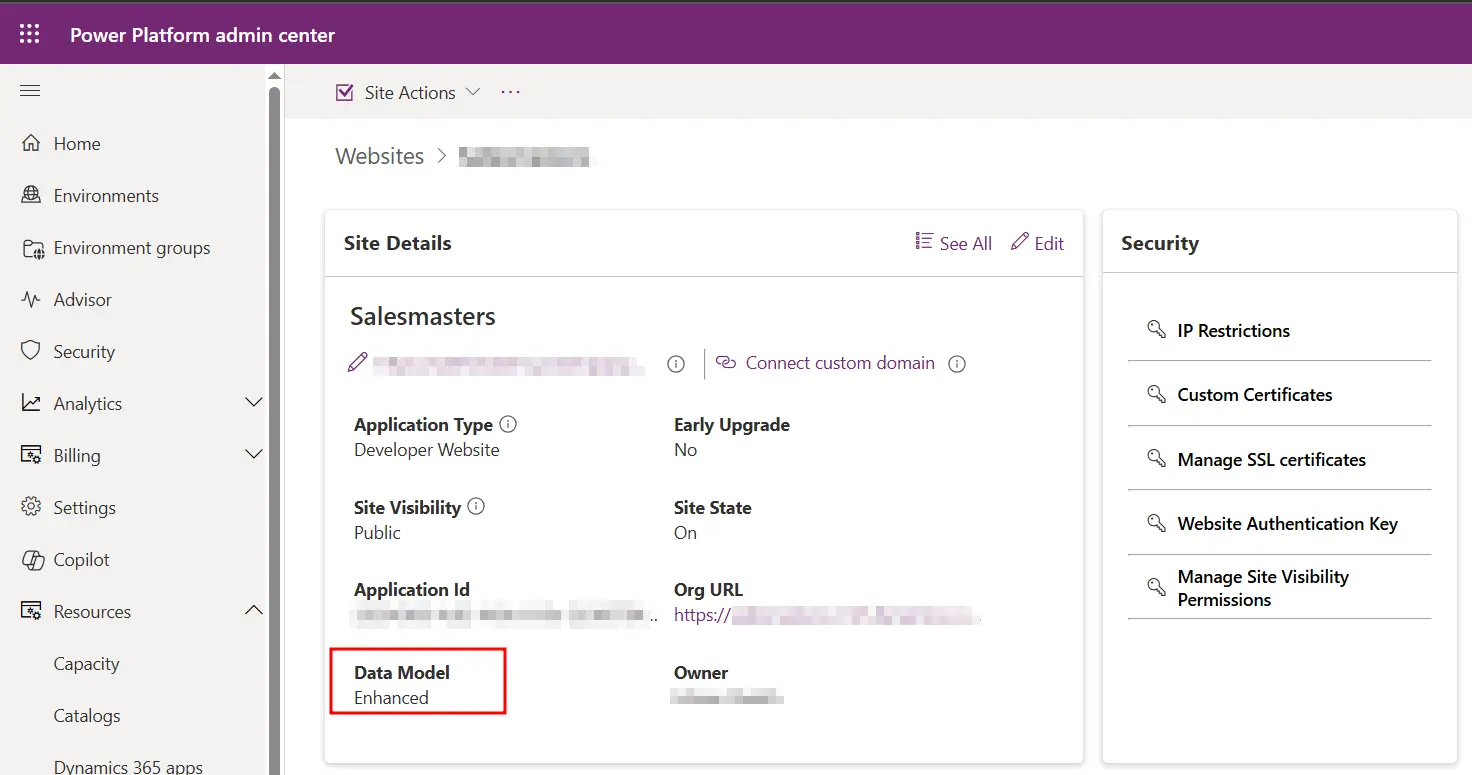
Task: Click the Manage Site Visibility Permissions key icon
Action: click(x=1157, y=587)
